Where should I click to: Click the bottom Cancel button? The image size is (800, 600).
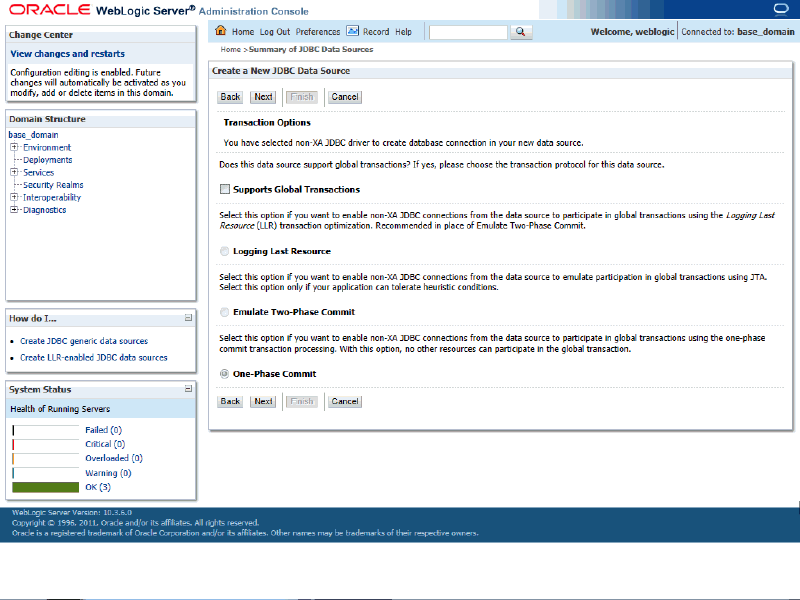pyautogui.click(x=345, y=402)
